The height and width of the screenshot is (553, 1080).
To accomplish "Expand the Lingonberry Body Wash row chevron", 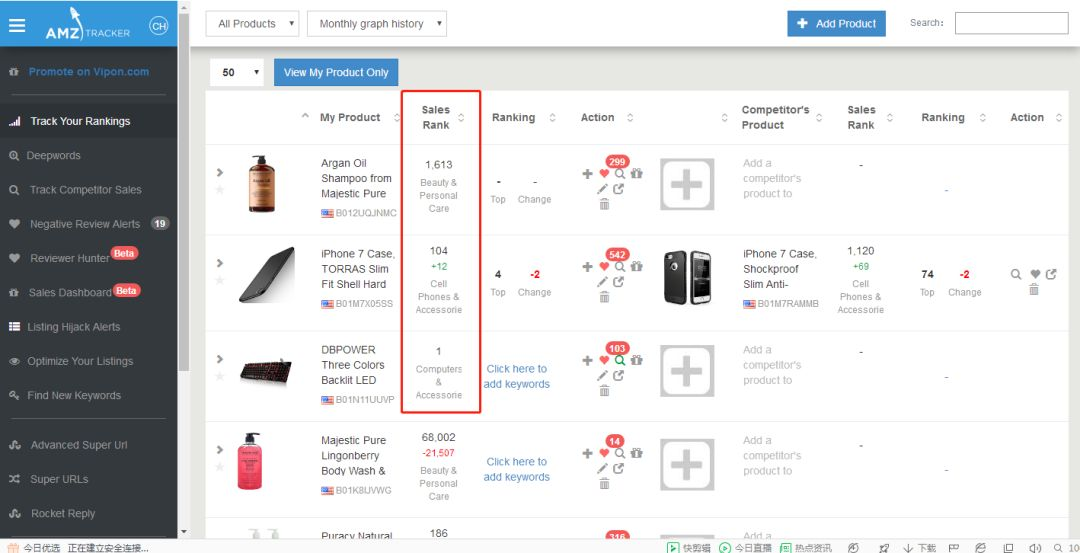I will click(220, 450).
